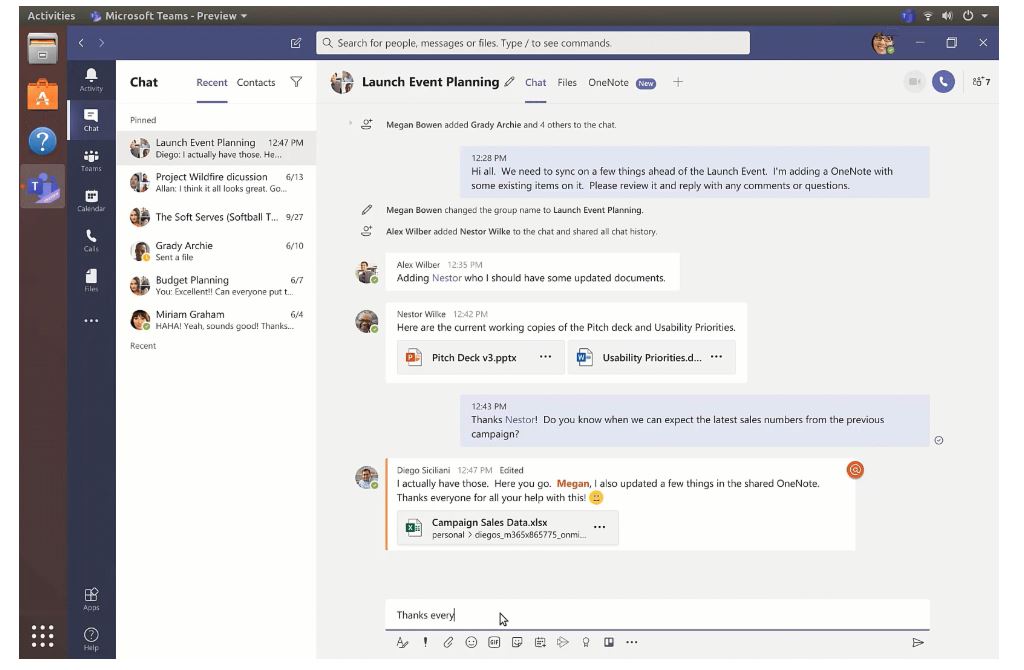
Task: Start a new chat with compose icon
Action: coord(296,43)
